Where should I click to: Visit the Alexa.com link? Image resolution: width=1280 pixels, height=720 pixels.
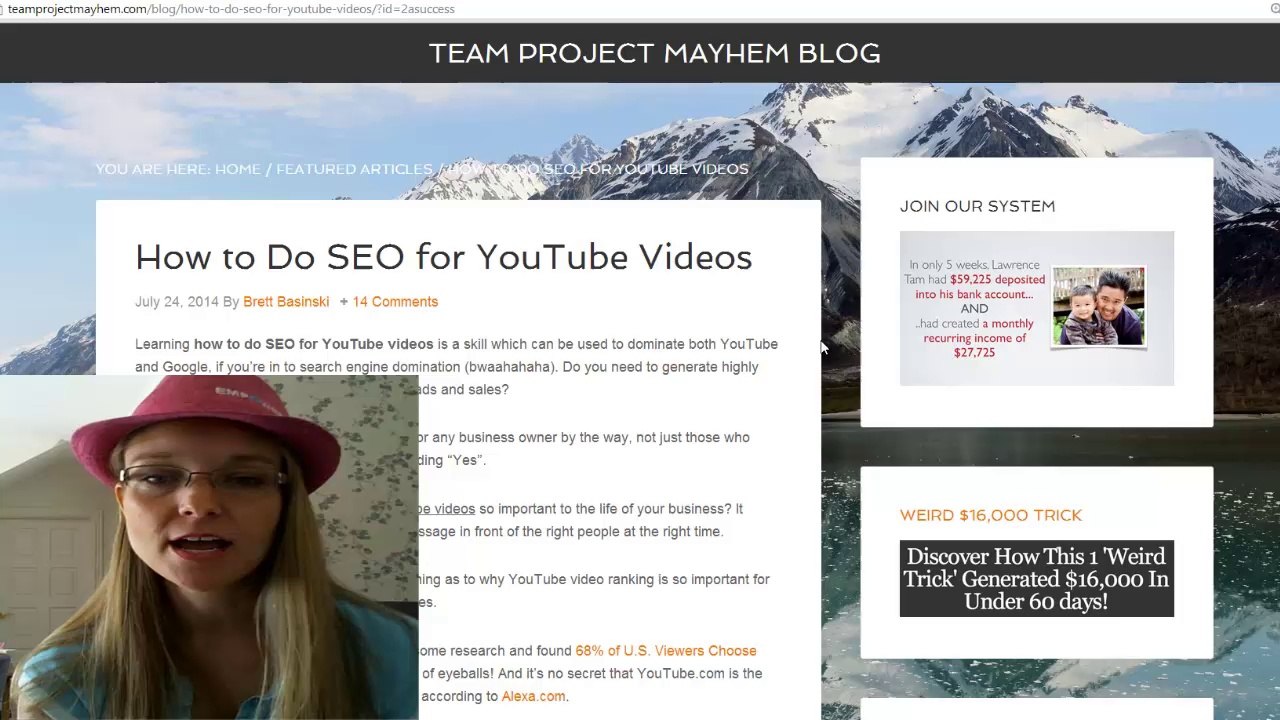[x=533, y=696]
